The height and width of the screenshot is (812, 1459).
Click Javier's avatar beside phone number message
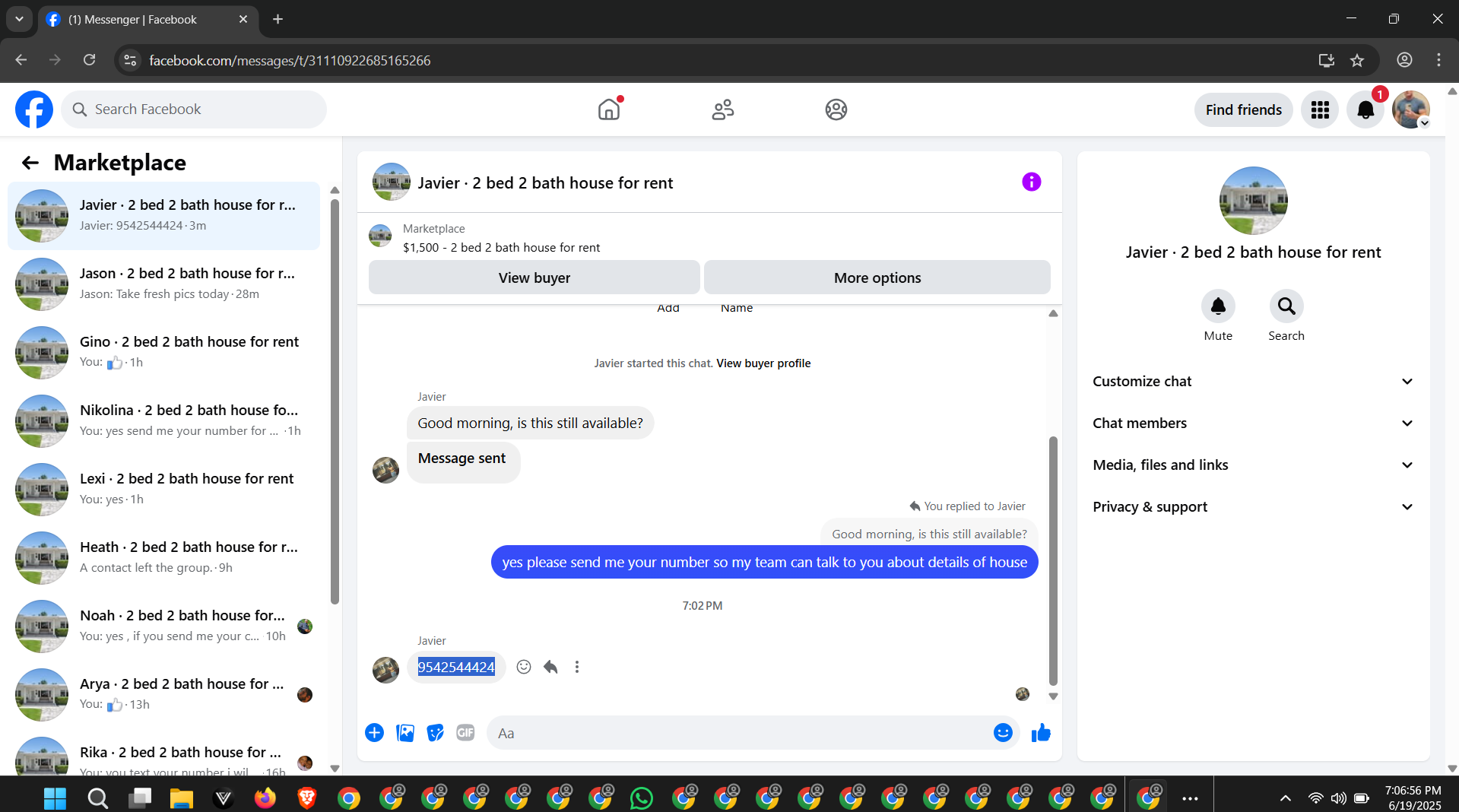pos(385,670)
